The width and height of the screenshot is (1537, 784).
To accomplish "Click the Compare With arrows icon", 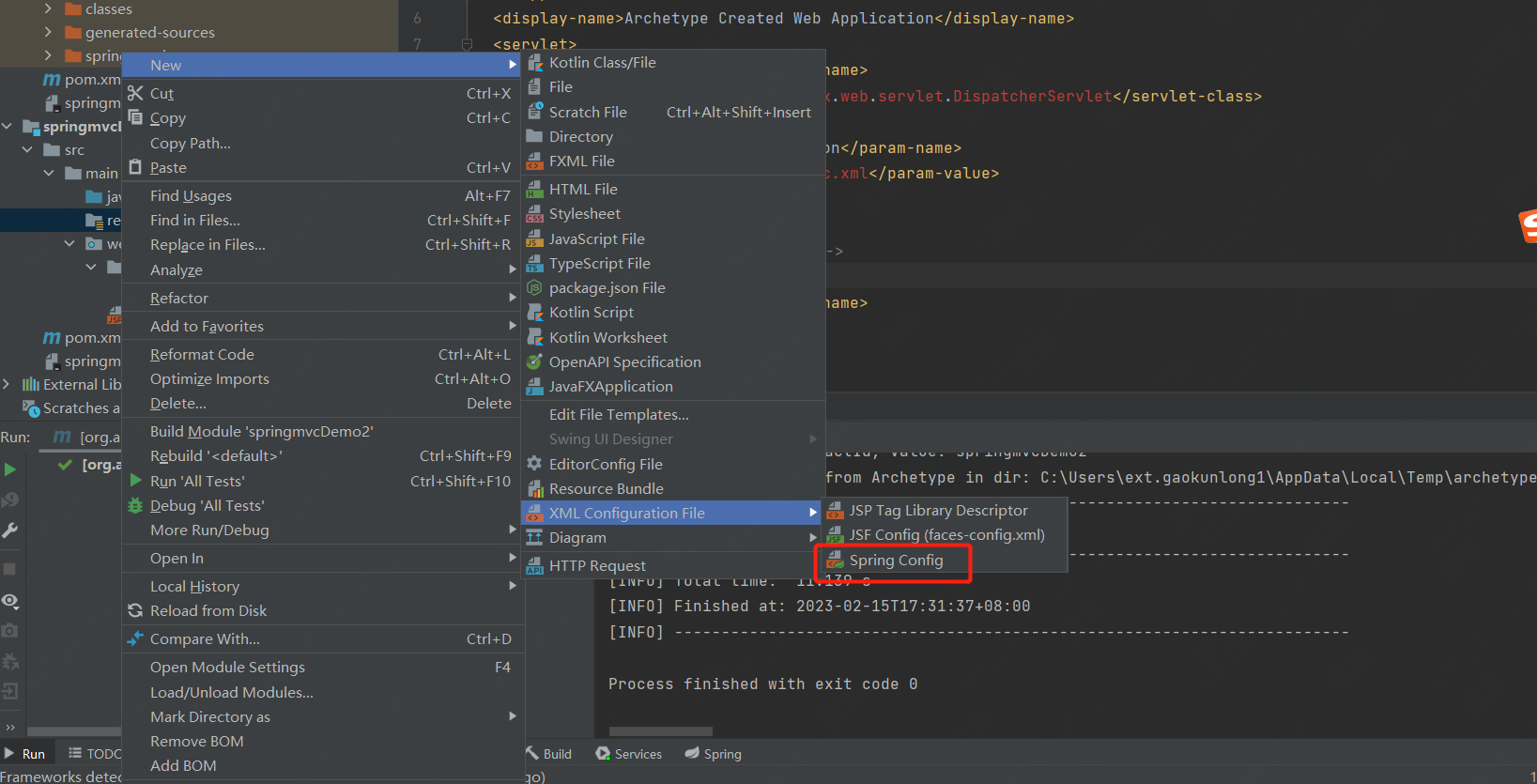I will [135, 639].
